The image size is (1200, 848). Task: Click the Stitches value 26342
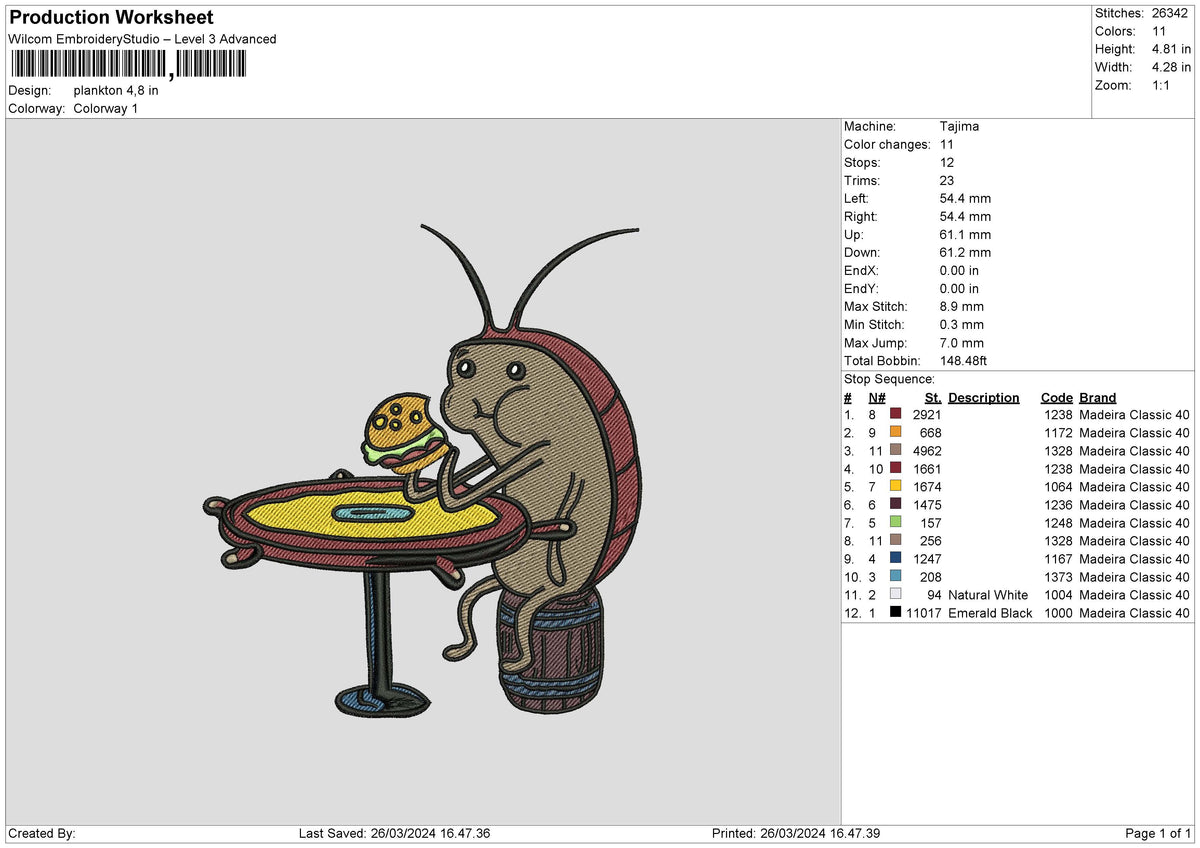click(x=1170, y=13)
